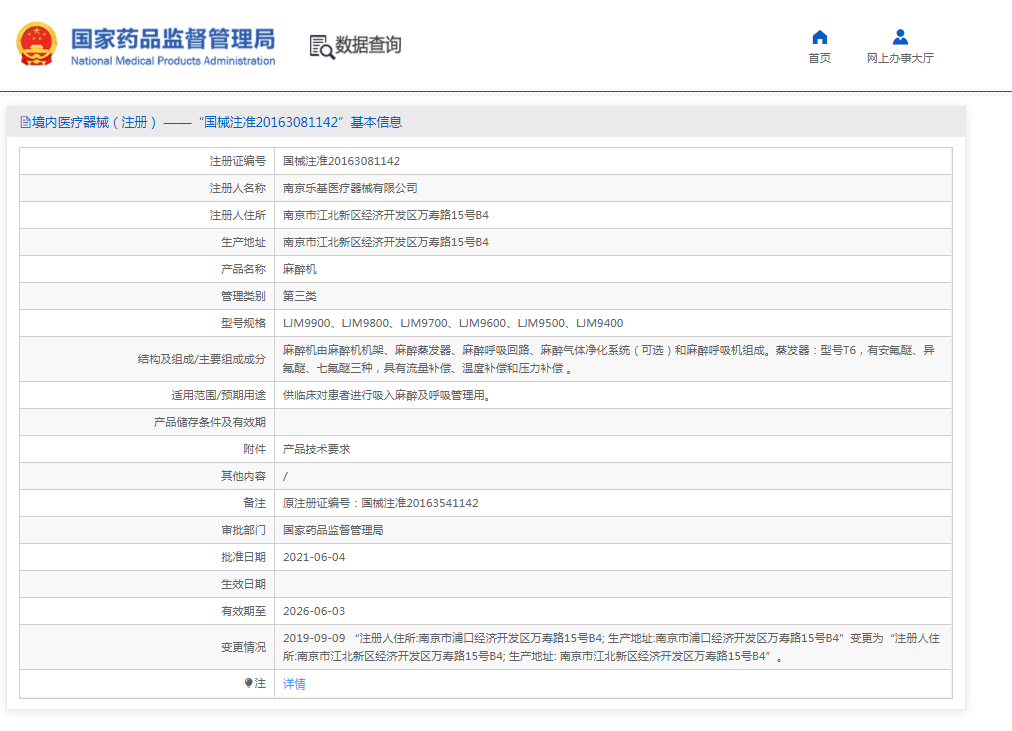1012x731 pixels.
Task: Click the 产品技术要求 attachment entry
Action: coord(316,449)
